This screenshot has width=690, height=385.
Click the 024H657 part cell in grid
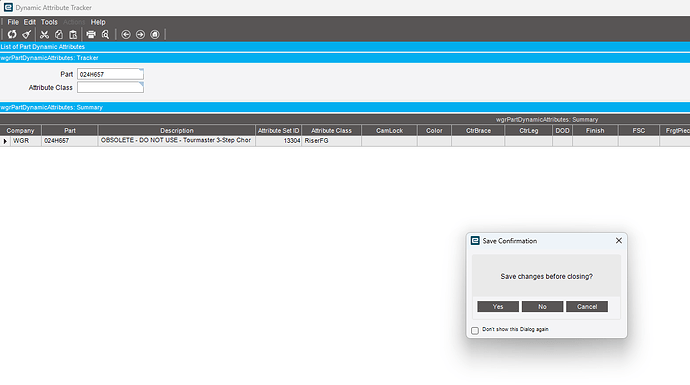click(x=70, y=141)
